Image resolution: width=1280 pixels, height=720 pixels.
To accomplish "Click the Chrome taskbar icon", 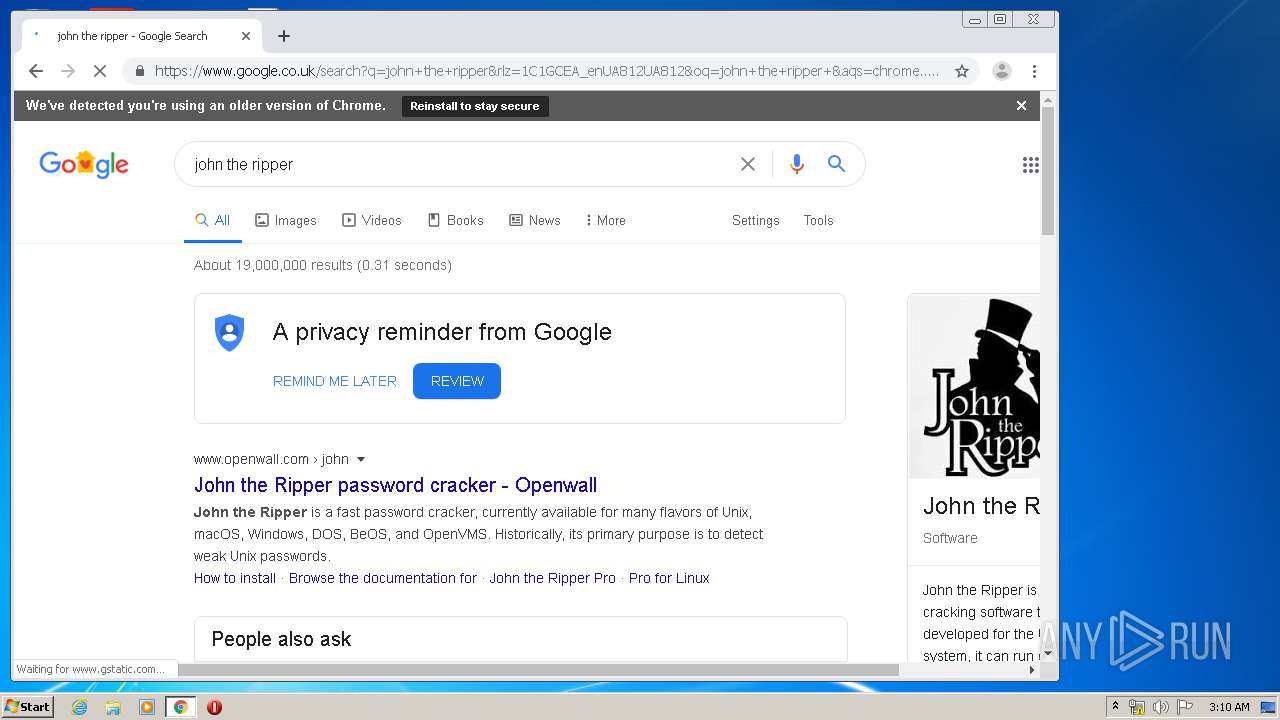I will coord(180,707).
